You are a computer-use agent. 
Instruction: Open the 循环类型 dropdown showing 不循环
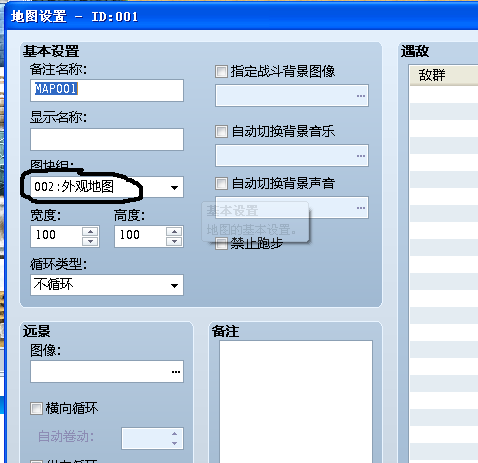[107, 285]
